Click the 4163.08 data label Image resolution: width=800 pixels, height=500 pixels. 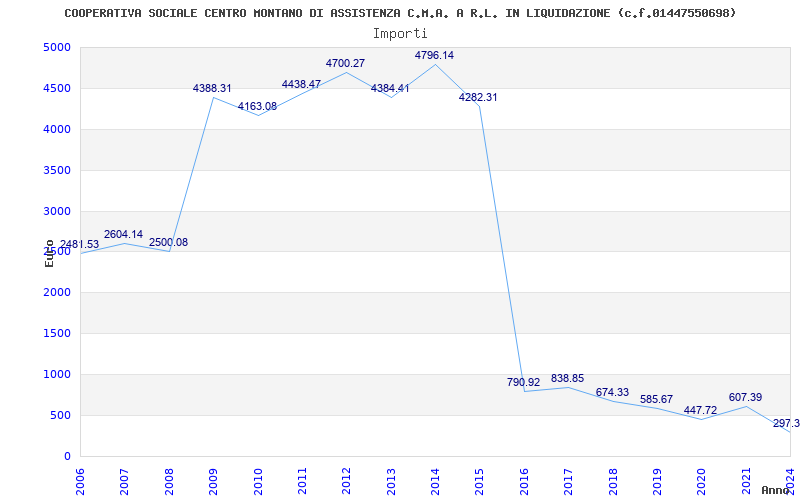[x=257, y=107]
